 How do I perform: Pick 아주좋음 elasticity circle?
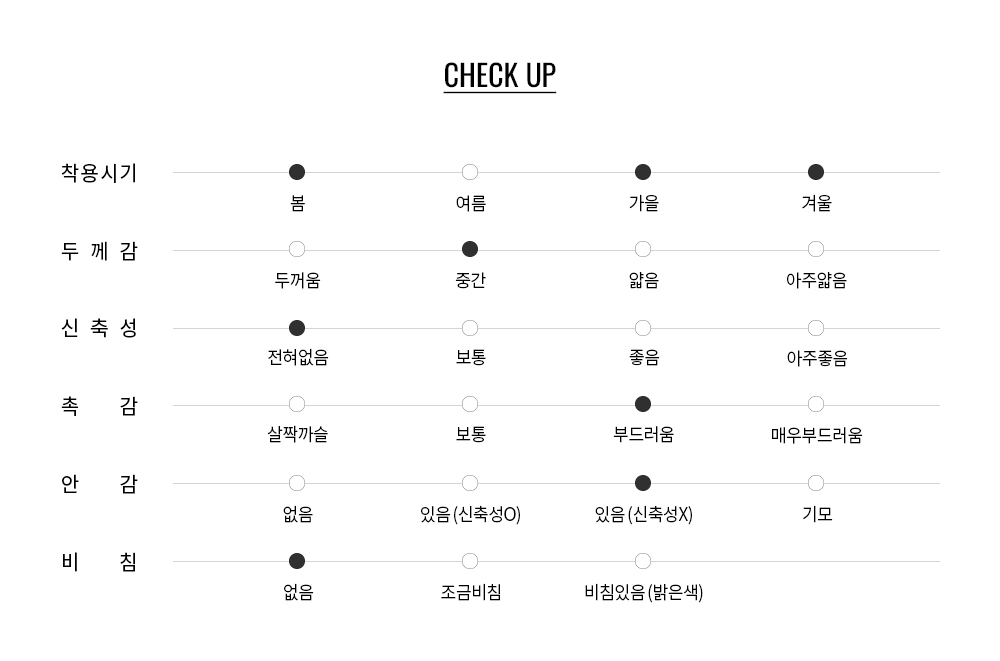(816, 328)
